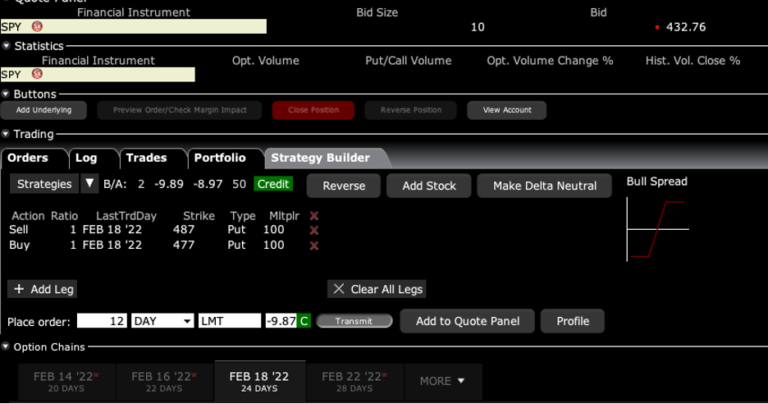Collapse the Option Chains section
The image size is (768, 404).
tap(6, 347)
